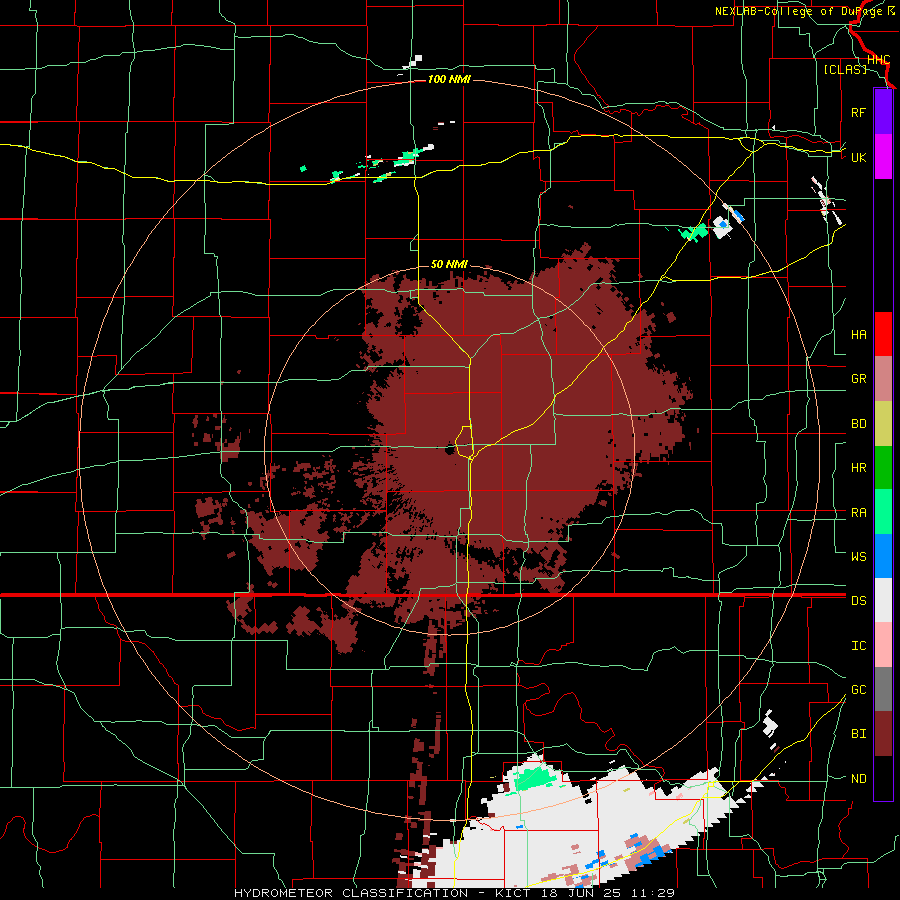Click the BI legend label
Viewport: 900px width, 900px height.
[x=858, y=734]
